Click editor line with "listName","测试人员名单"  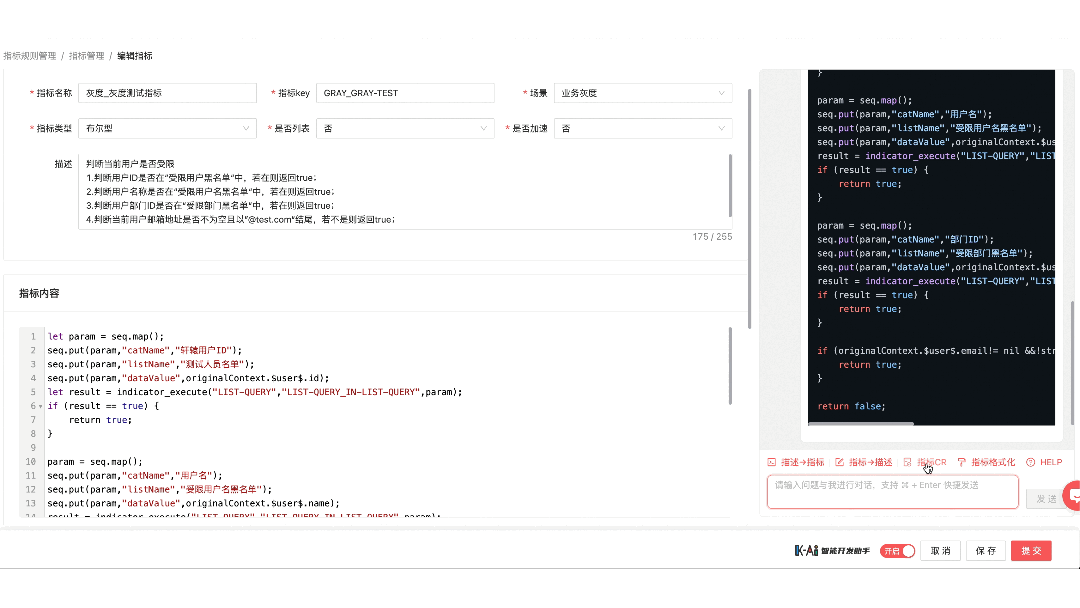click(150, 364)
